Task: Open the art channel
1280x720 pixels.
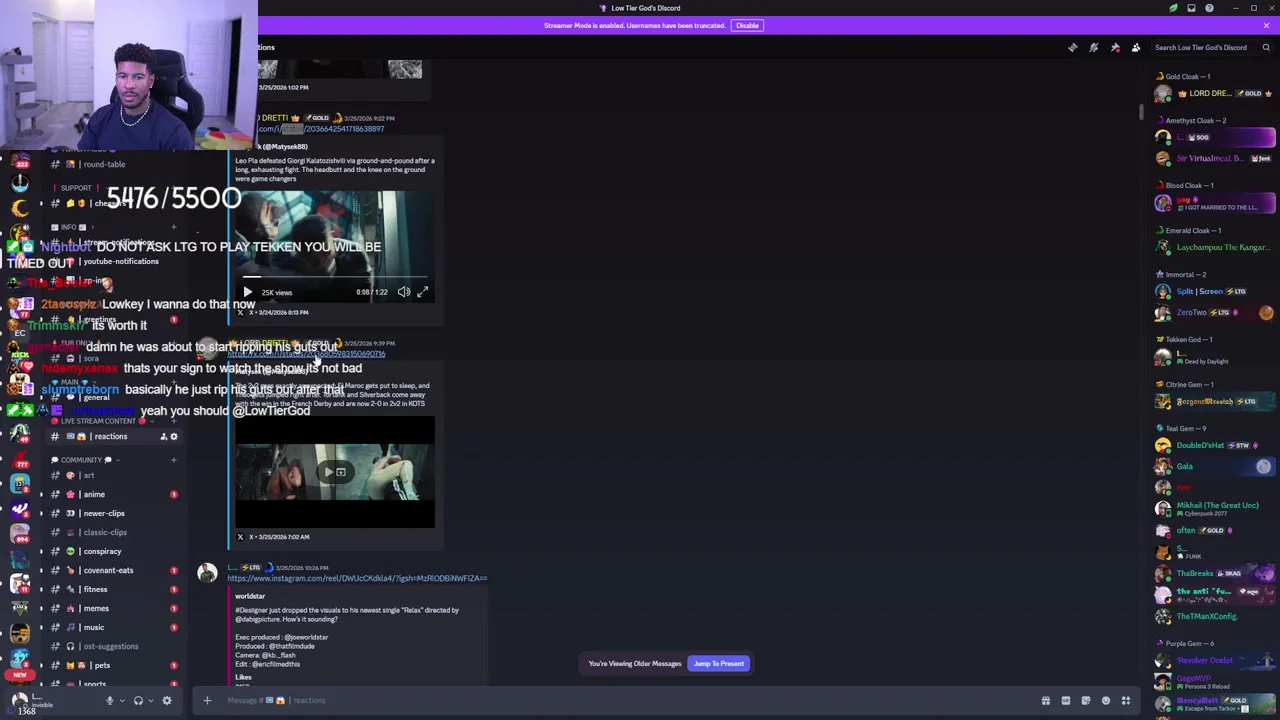Action: [x=114, y=475]
